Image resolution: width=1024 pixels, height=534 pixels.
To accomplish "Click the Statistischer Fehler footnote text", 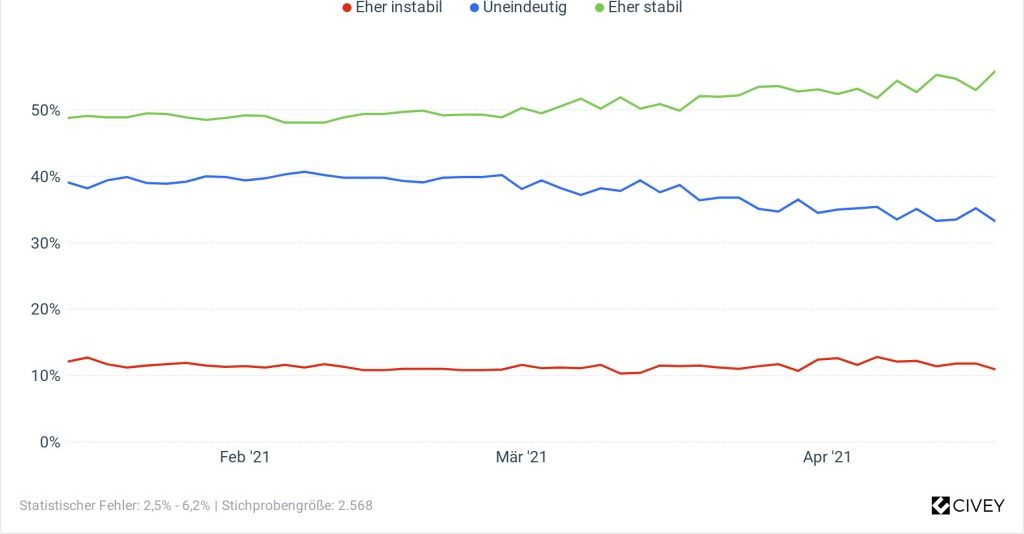I will click(x=115, y=506).
